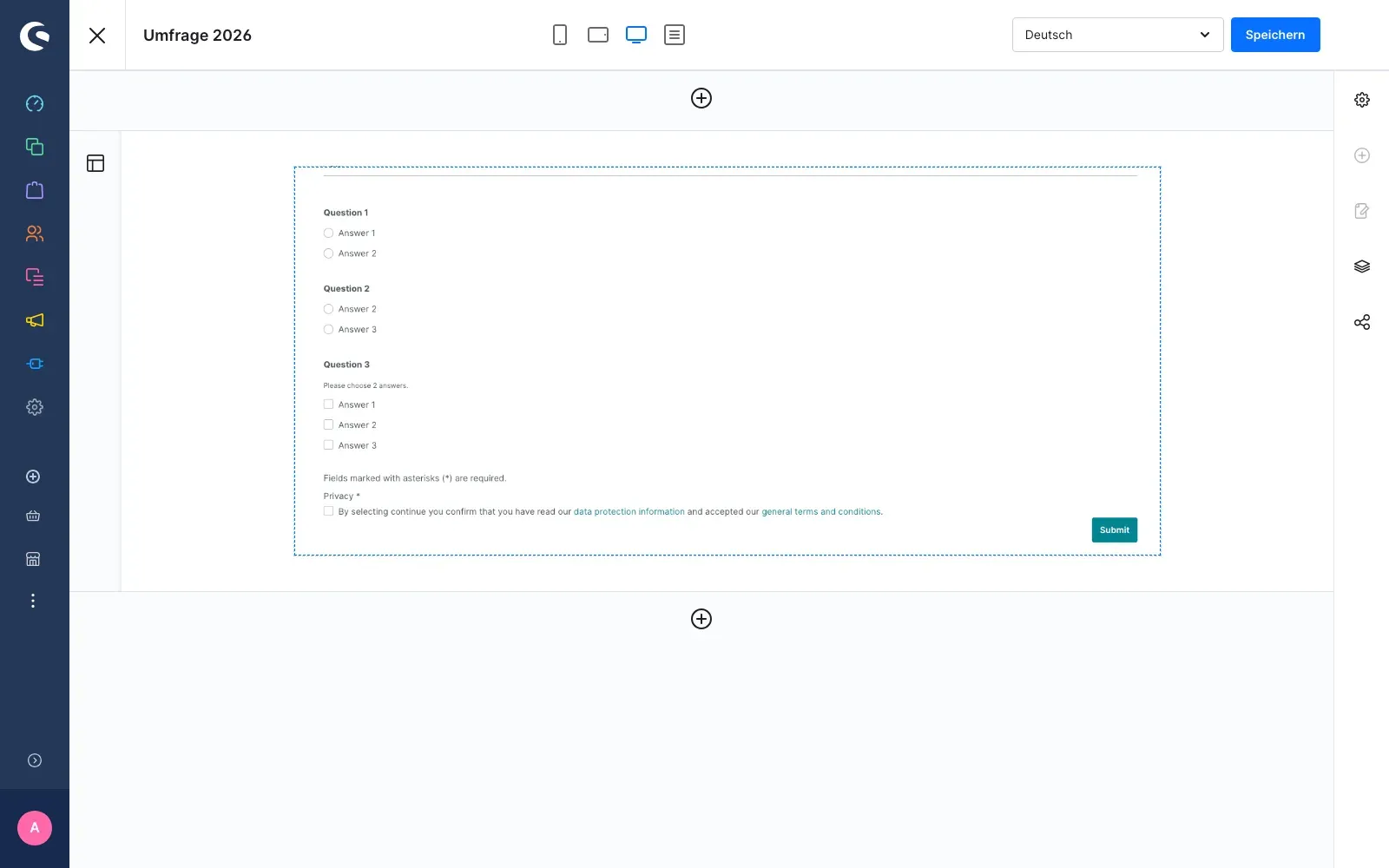Click the Question 2 heading
The height and width of the screenshot is (868, 1389).
(x=346, y=289)
